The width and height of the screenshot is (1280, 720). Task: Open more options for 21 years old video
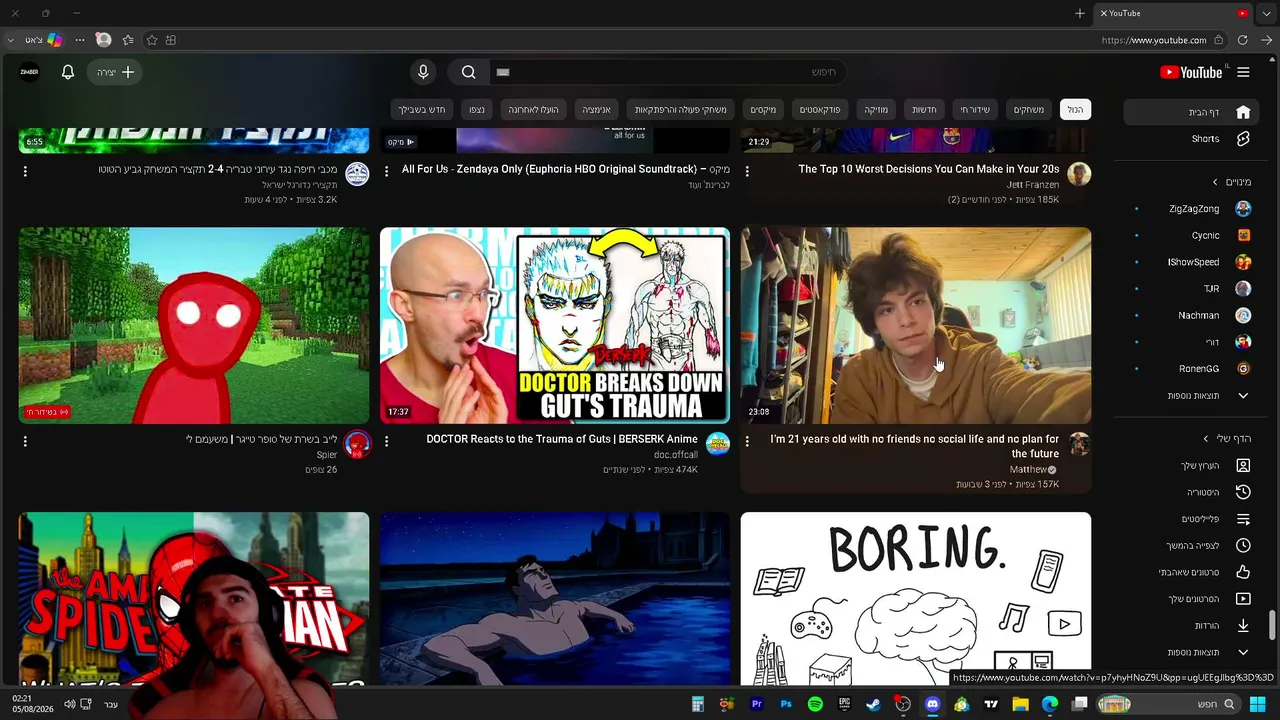747,441
